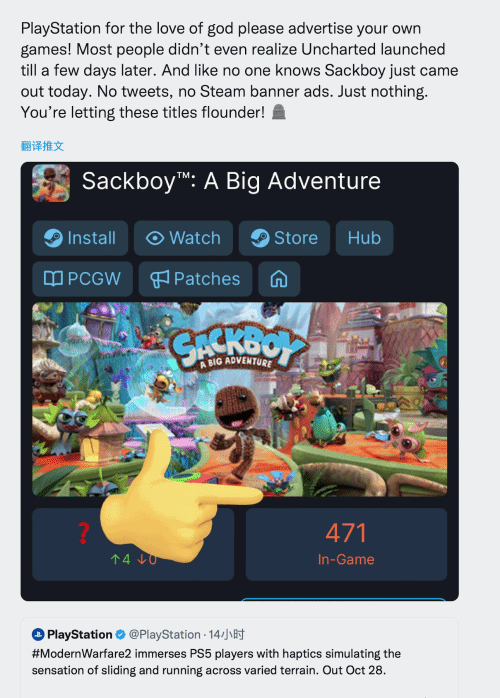The width and height of the screenshot is (500, 698).
Task: Click the red question mark rating box
Action: (133, 544)
